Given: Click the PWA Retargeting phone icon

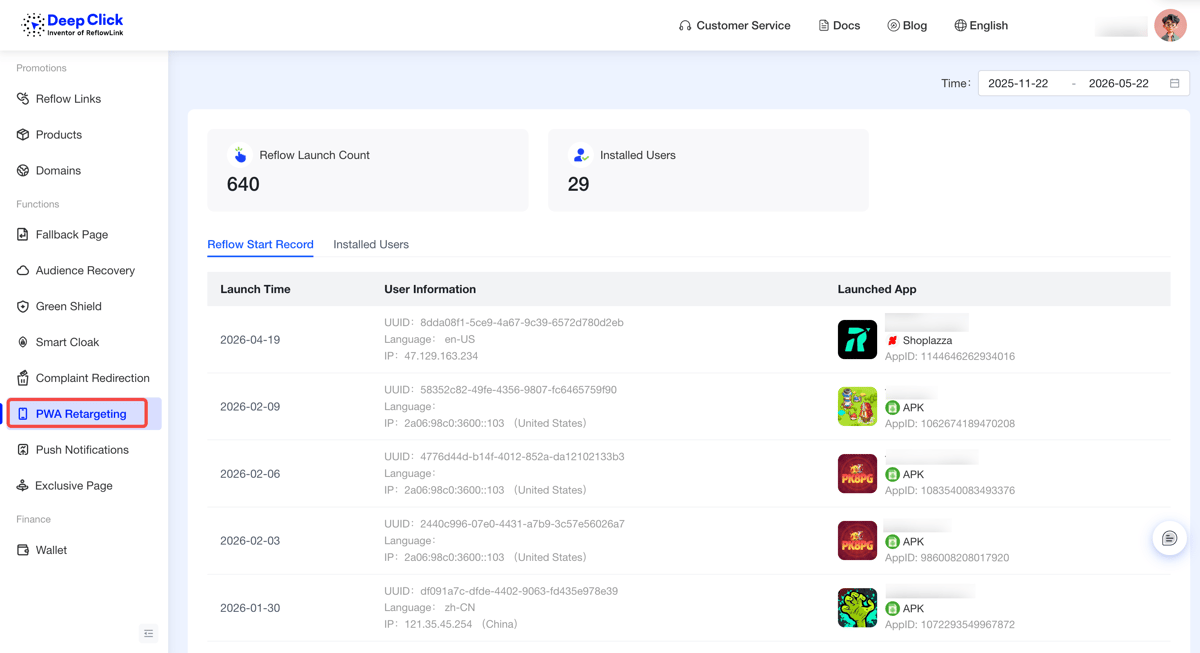Looking at the screenshot, I should tap(23, 414).
